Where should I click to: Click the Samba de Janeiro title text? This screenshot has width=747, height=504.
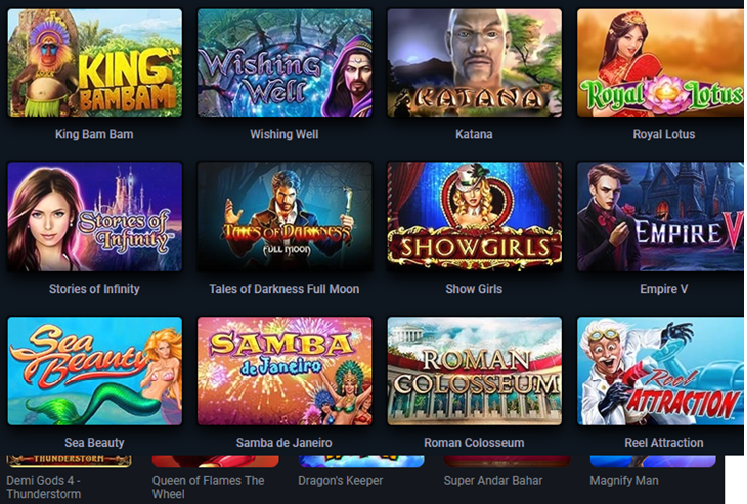point(284,443)
